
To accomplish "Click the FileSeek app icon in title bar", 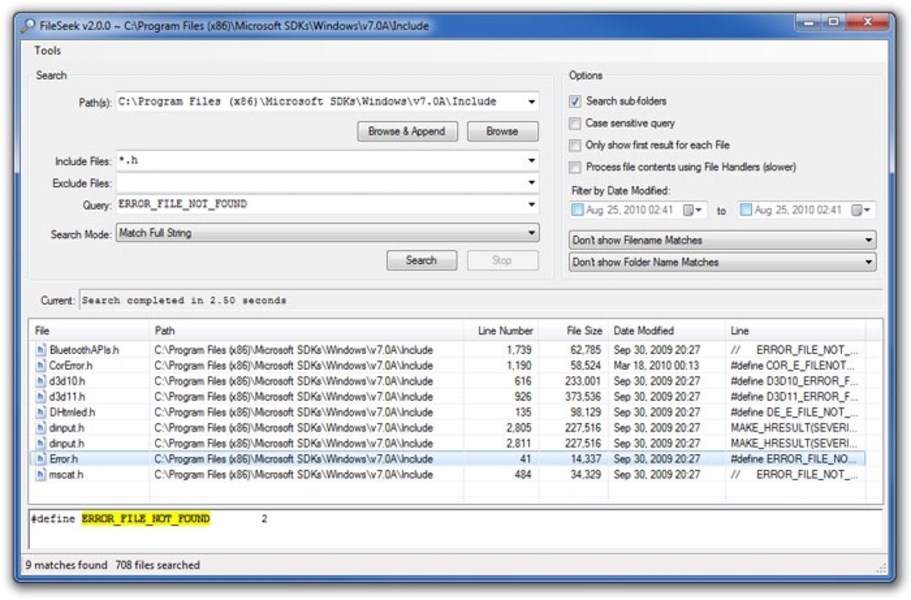I will 26,26.
